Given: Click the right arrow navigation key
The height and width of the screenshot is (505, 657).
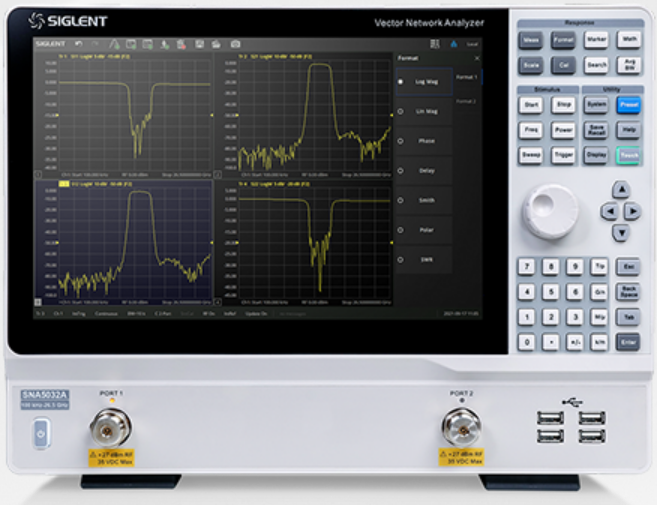Looking at the screenshot, I should click(632, 211).
